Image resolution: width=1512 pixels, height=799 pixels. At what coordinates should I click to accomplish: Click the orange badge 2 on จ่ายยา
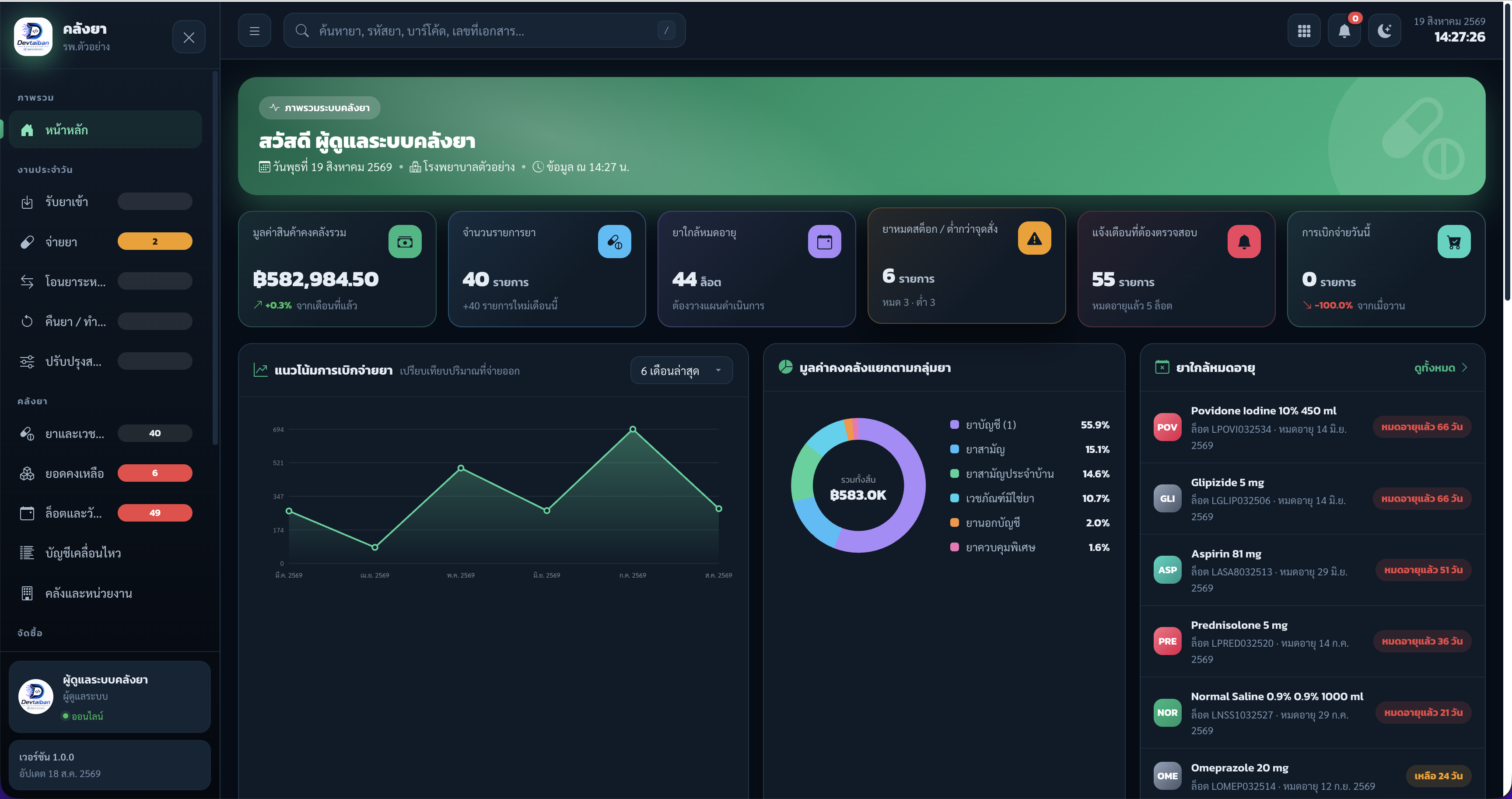pos(155,241)
